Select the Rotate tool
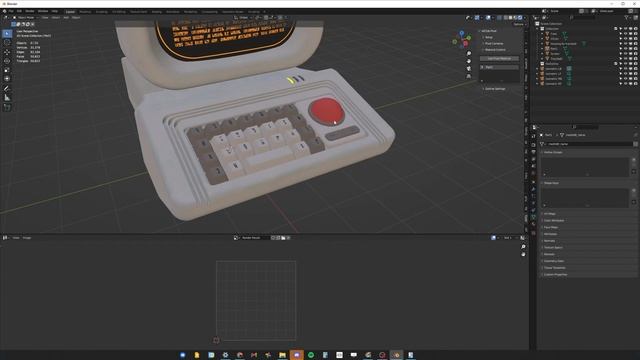Image resolution: width=640 pixels, height=360 pixels. (7, 61)
